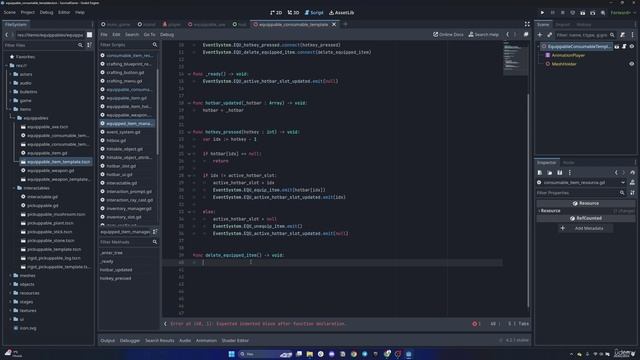Expand the actors folder

click(11, 74)
